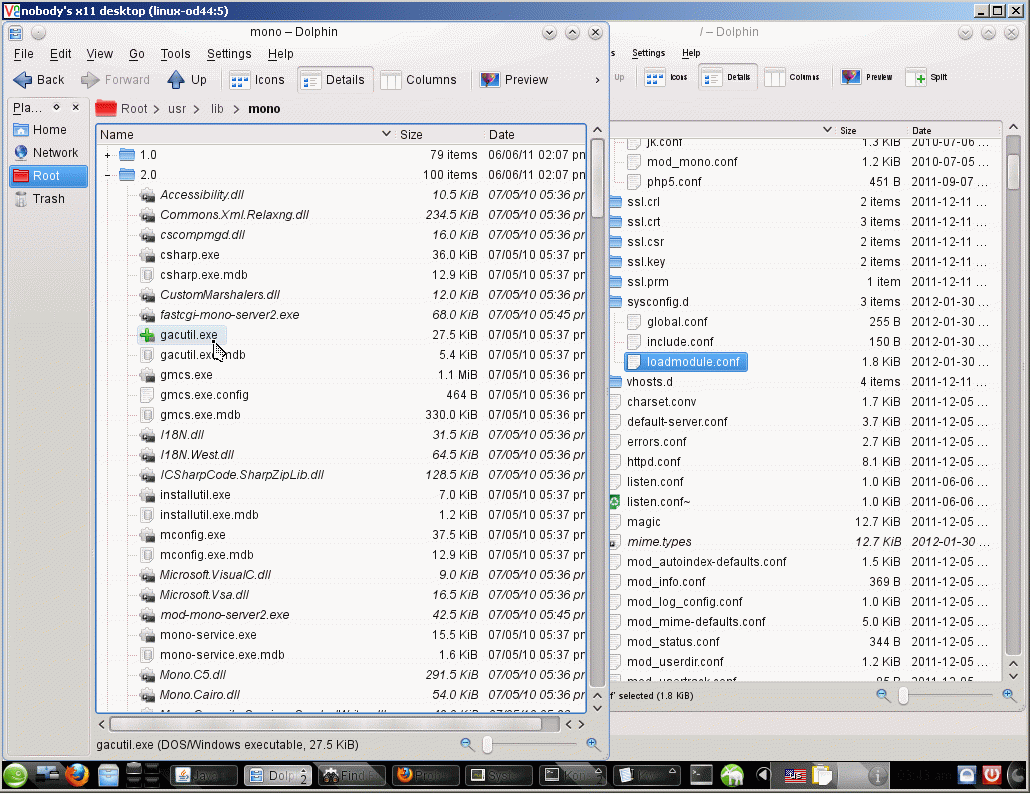Collapse the 2.0 folder tree node
Screen dimensions: 1030x794
coord(107,175)
